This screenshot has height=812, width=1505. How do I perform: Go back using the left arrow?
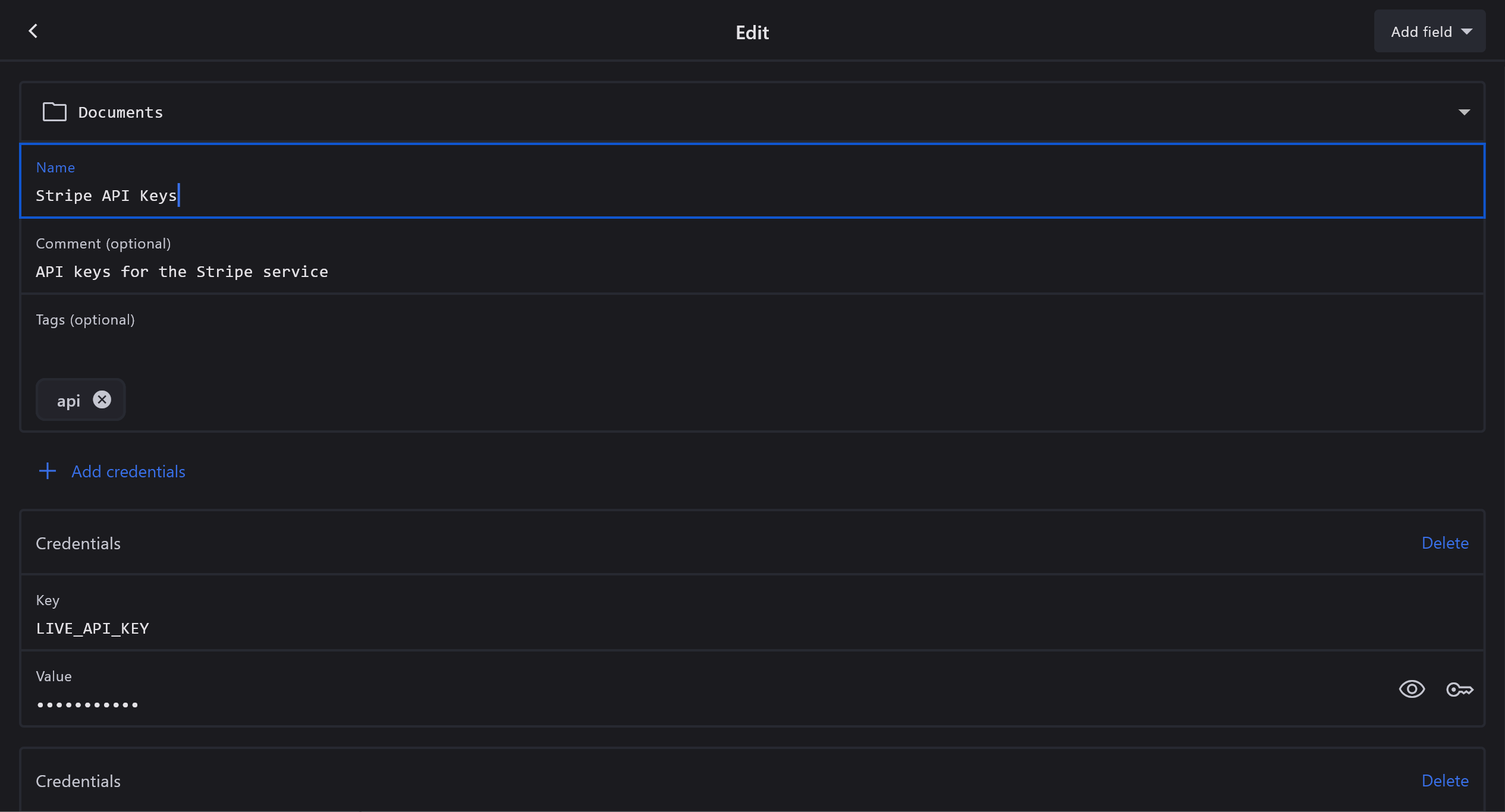pos(33,31)
